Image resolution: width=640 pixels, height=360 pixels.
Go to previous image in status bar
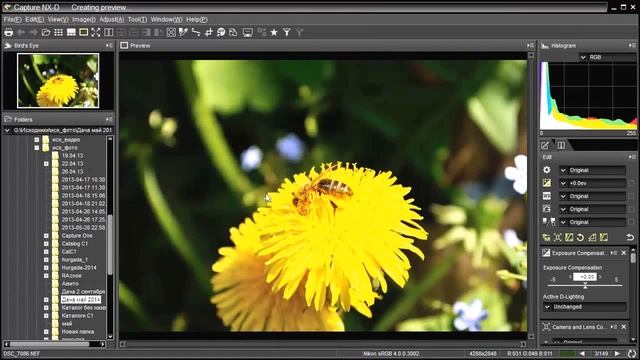(x=582, y=353)
